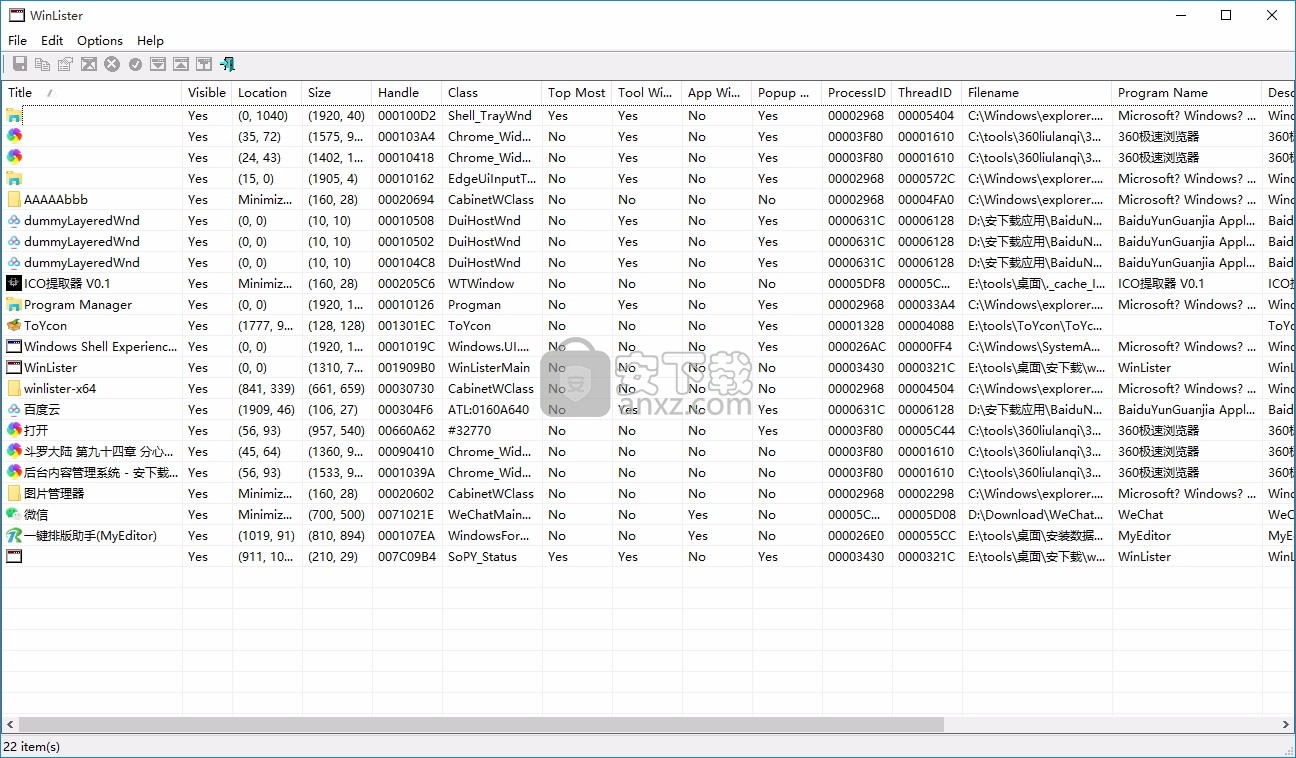Viewport: 1296px width, 758px height.
Task: Click ProcessID value 00001328
Action: tap(856, 325)
